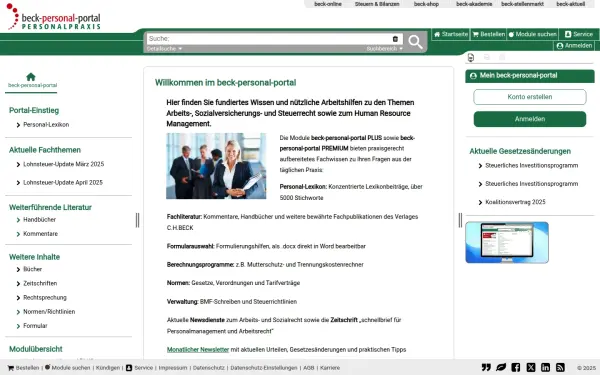Image resolution: width=600 pixels, height=375 pixels.
Task: Click the Datenschutz footer link
Action: click(x=209, y=368)
